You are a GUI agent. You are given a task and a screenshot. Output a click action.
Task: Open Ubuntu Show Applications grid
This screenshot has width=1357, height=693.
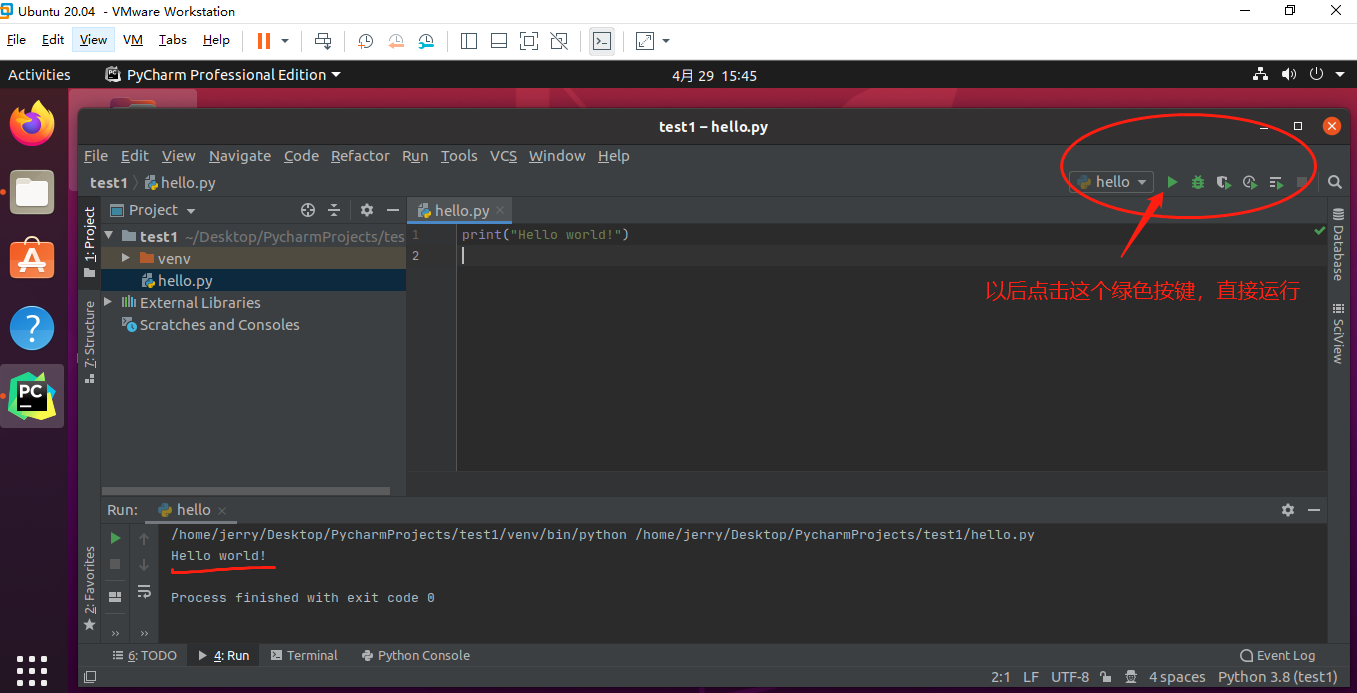32,670
